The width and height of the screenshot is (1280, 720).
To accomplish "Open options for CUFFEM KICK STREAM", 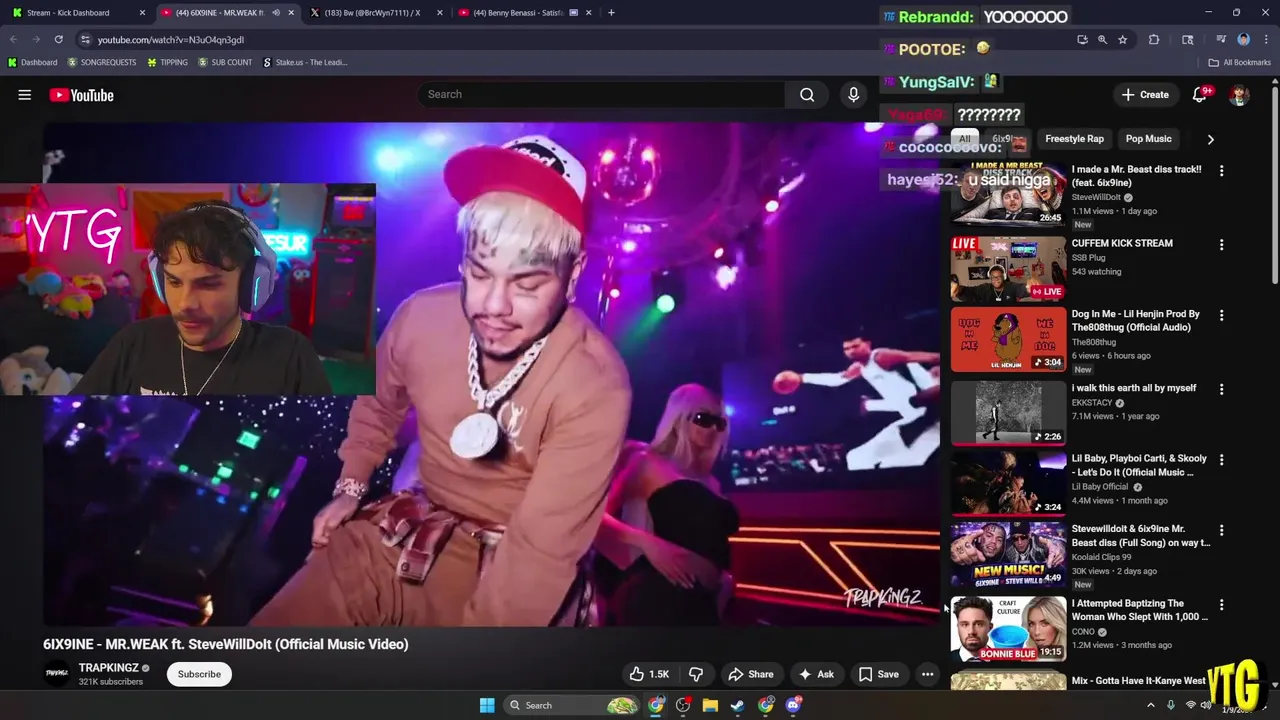I will coord(1221,245).
